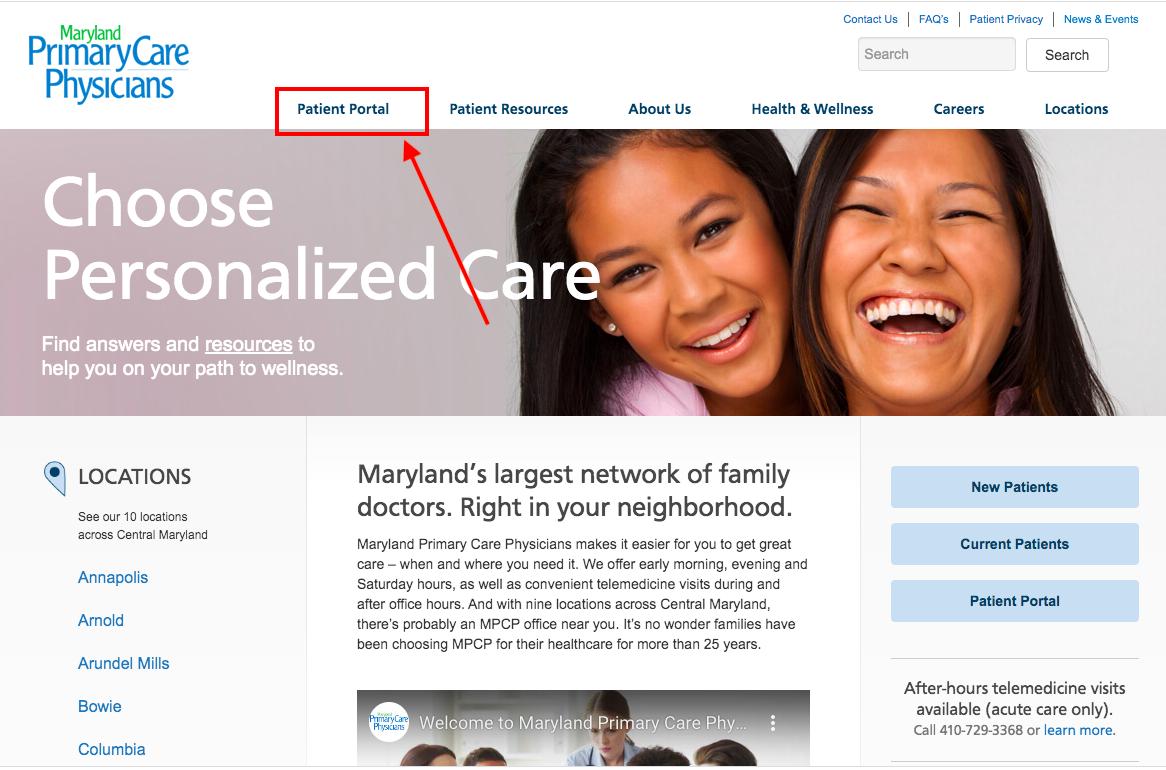Click the New Patients button

coord(1014,487)
